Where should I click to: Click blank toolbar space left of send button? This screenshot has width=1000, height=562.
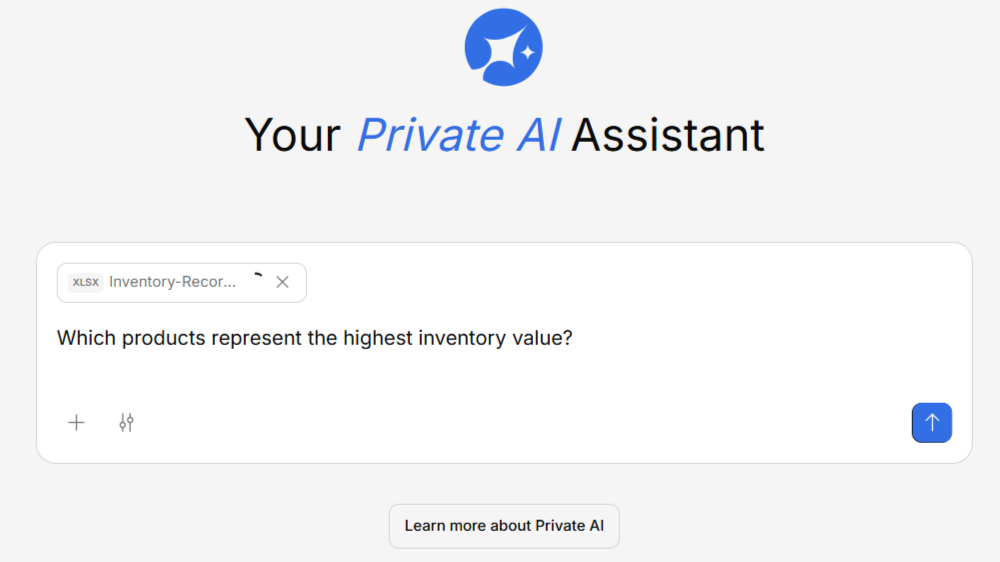(x=600, y=423)
